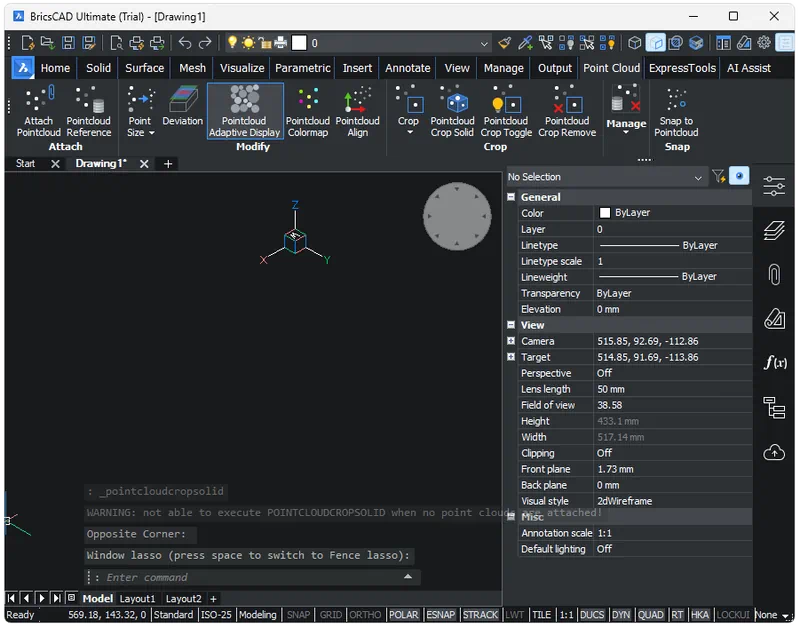Add a new layout with plus button
800x628 pixels.
click(214, 599)
